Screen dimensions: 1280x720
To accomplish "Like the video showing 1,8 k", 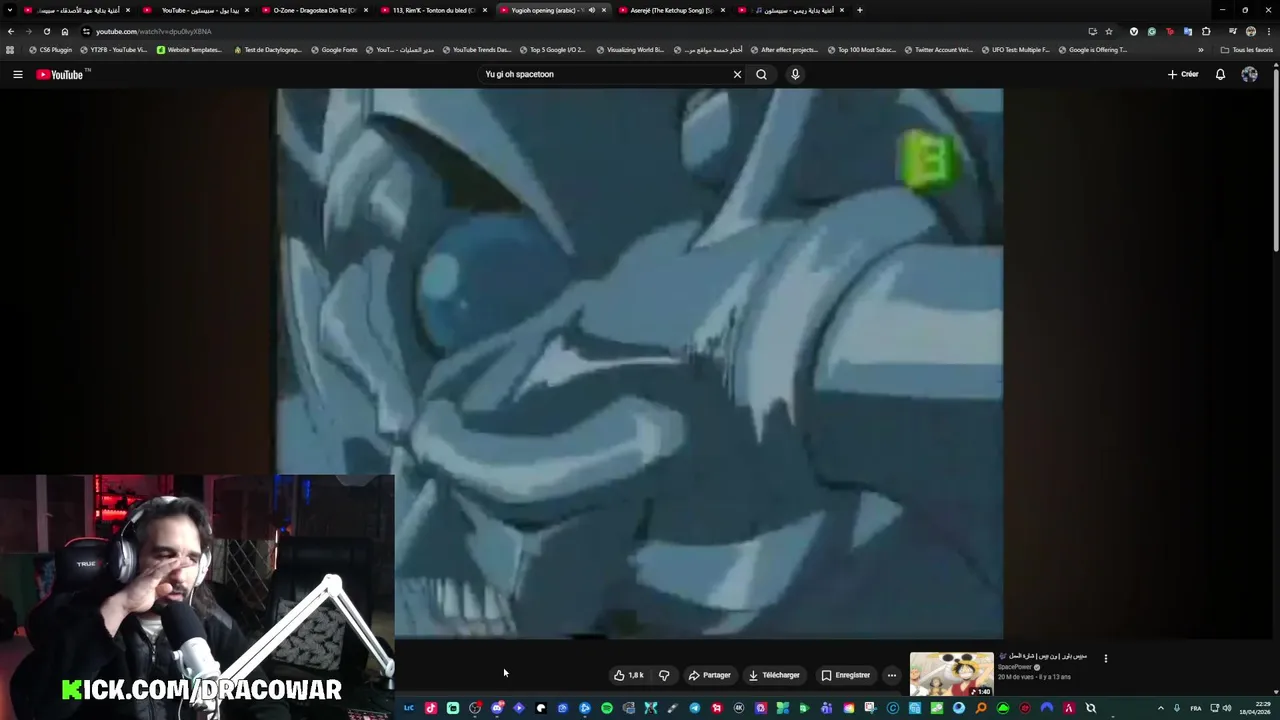I will click(628, 675).
